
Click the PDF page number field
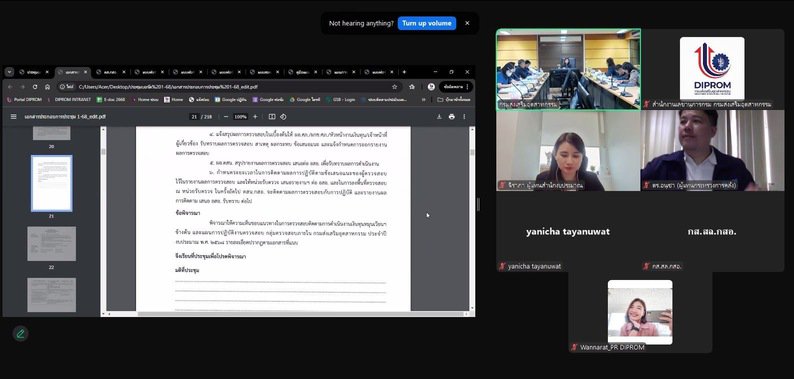click(x=194, y=117)
